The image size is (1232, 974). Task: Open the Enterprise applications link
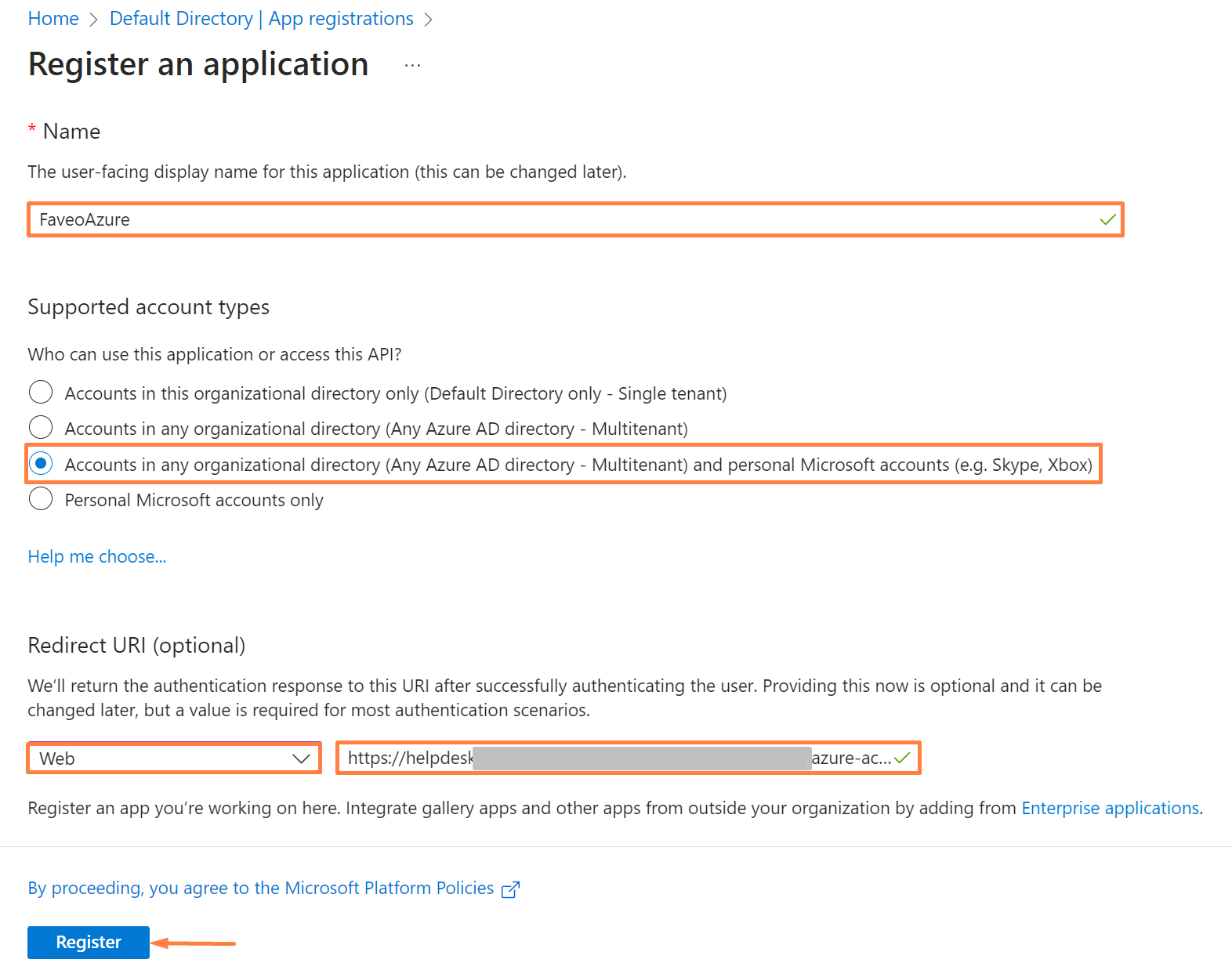tap(1110, 808)
